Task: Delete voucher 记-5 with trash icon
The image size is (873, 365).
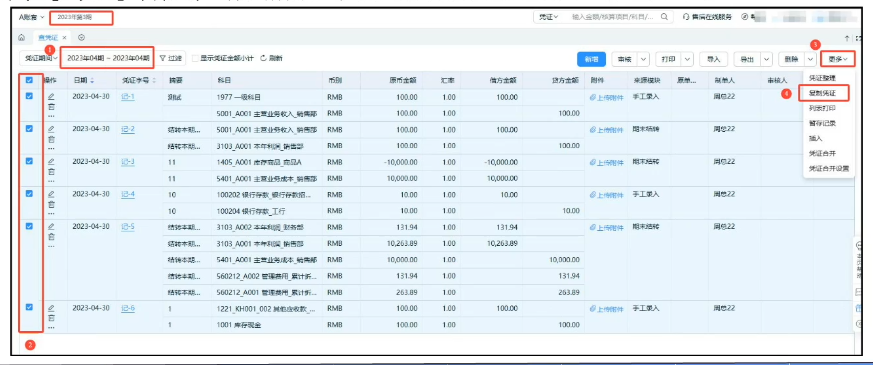Action: (51, 238)
